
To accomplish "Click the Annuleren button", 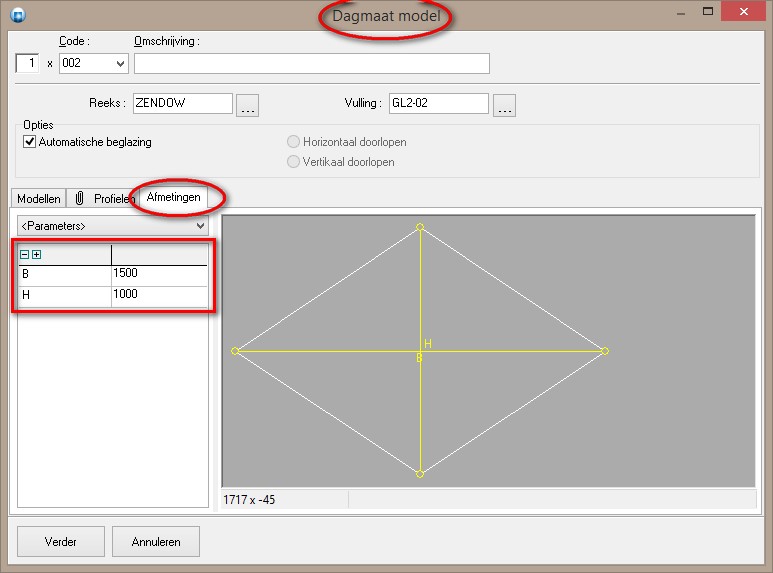I will coord(156,541).
